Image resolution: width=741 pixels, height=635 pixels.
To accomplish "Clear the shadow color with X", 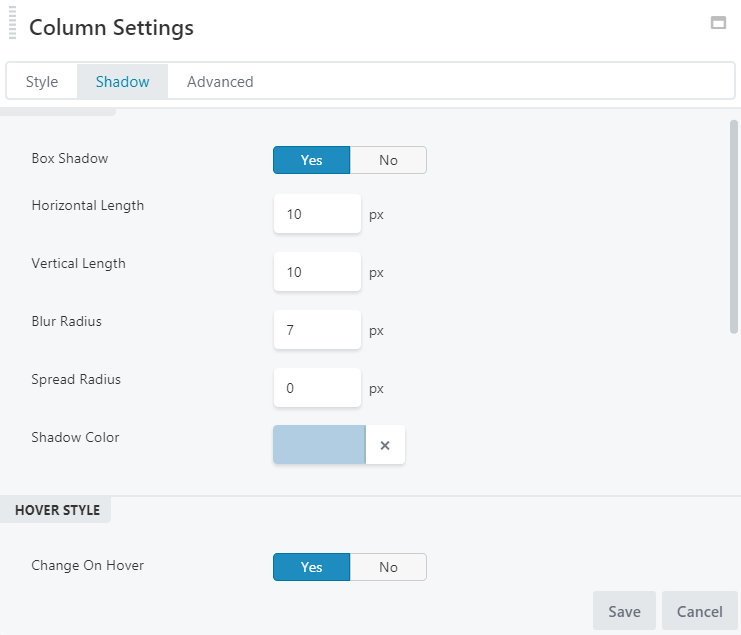I will coord(385,445).
